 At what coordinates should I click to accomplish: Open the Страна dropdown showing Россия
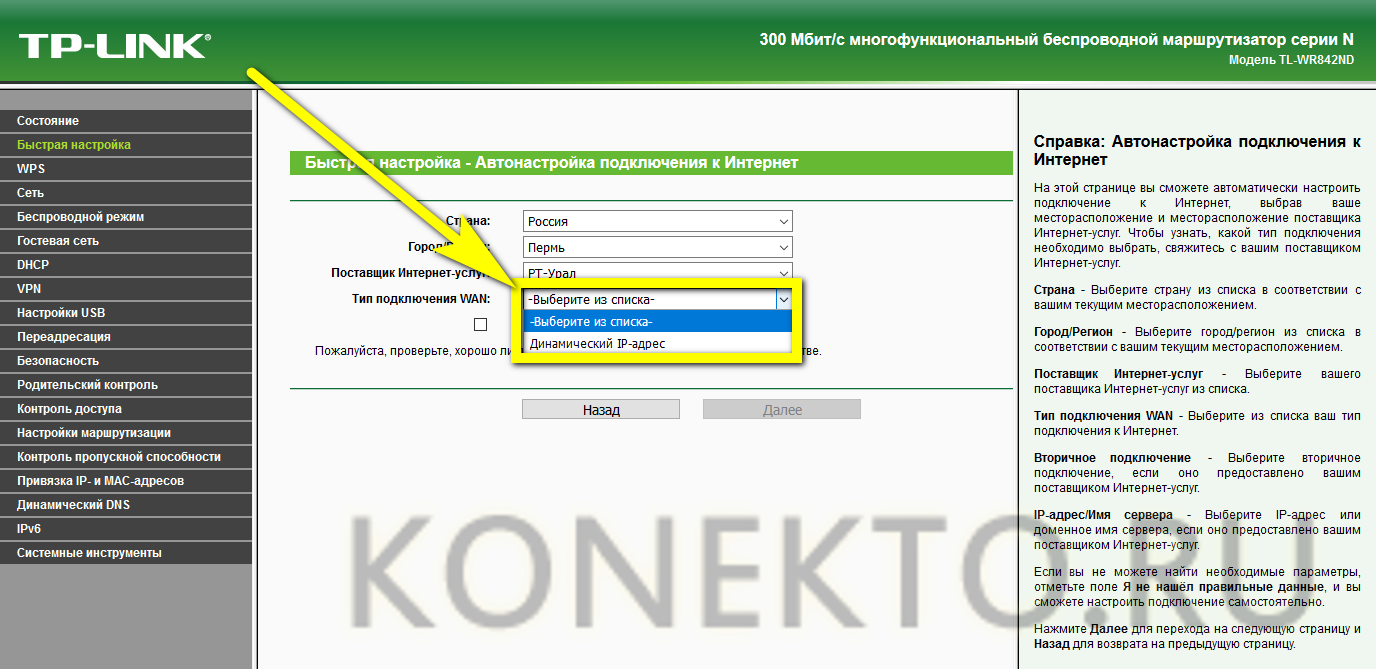657,221
